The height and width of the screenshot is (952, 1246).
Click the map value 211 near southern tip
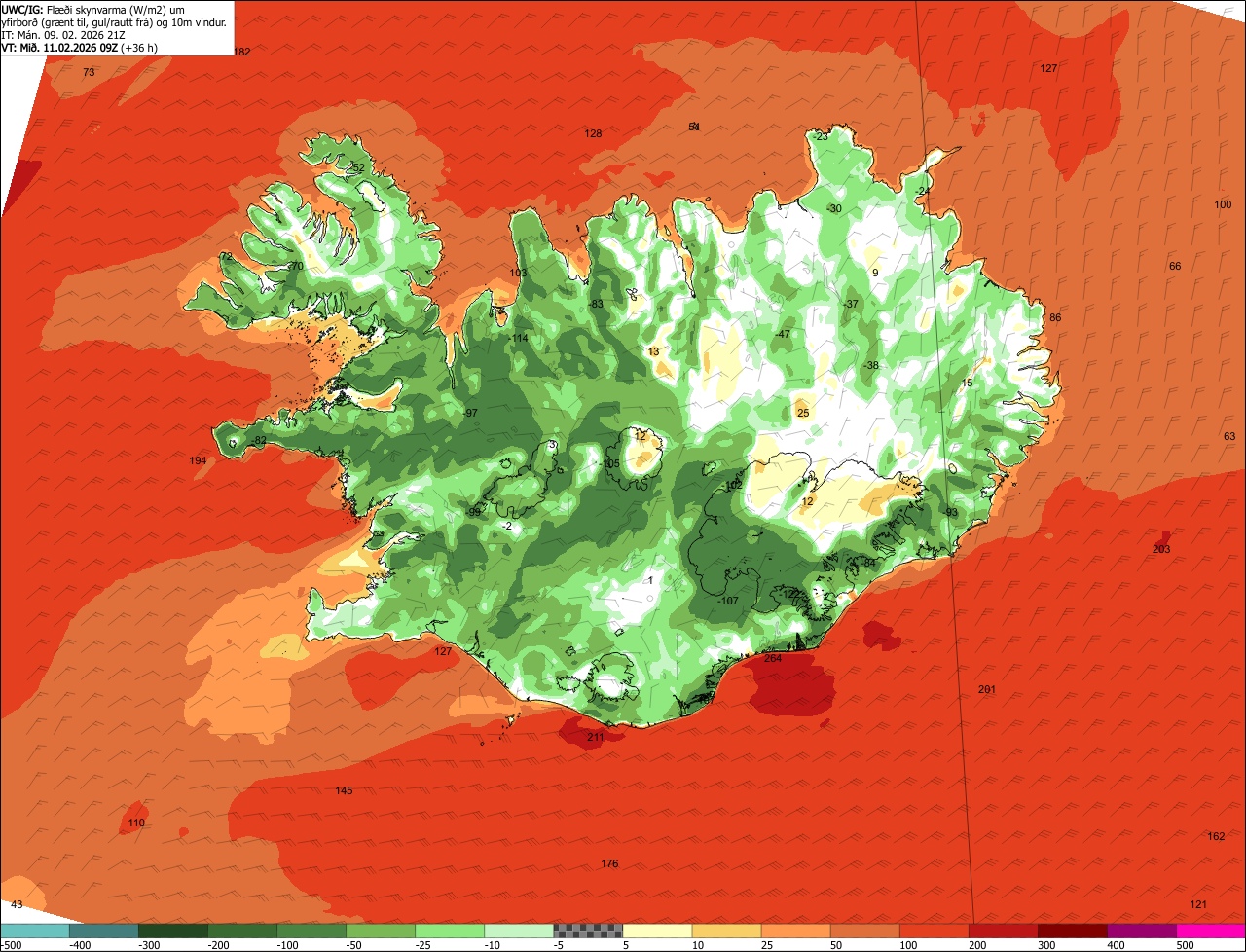[x=595, y=738]
